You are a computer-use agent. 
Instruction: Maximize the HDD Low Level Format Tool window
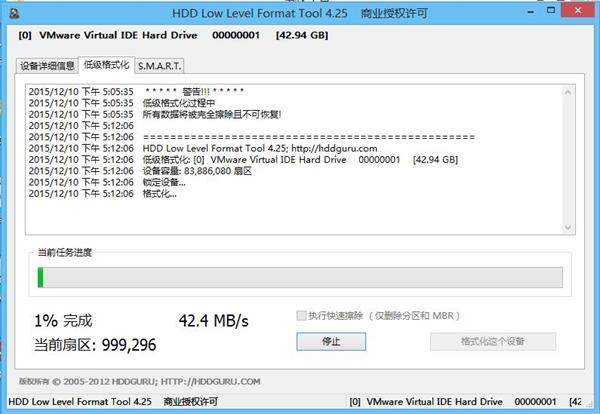tap(551, 11)
